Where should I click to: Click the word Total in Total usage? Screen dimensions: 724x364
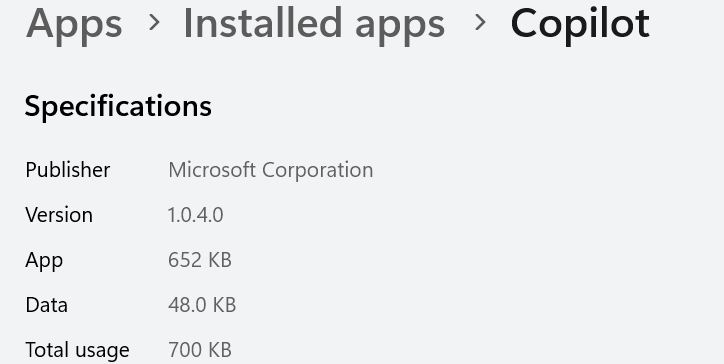click(45, 350)
